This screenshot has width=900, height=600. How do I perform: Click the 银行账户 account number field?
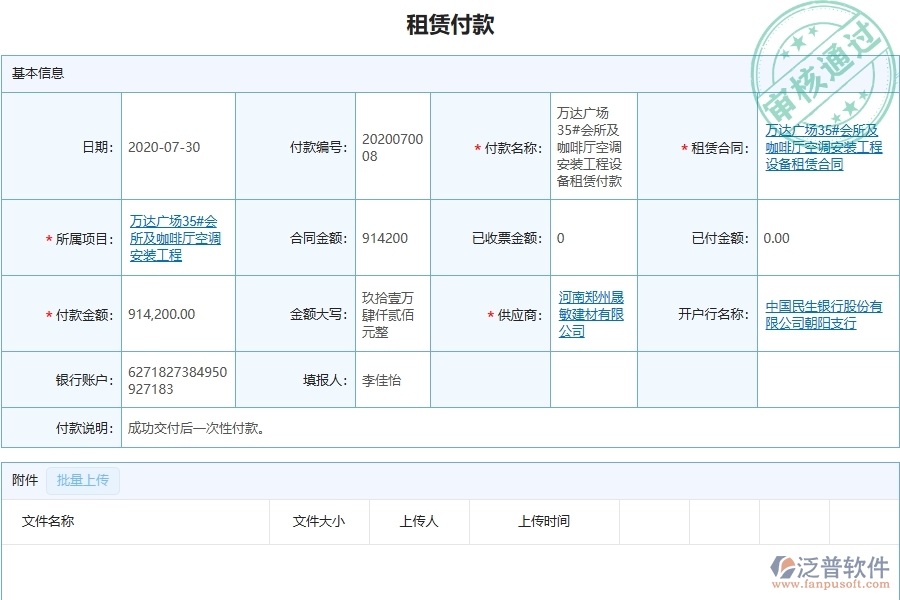175,379
